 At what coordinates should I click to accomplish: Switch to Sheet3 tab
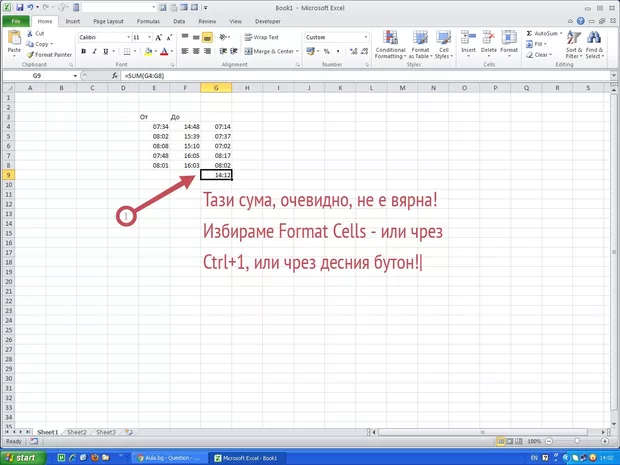click(106, 432)
